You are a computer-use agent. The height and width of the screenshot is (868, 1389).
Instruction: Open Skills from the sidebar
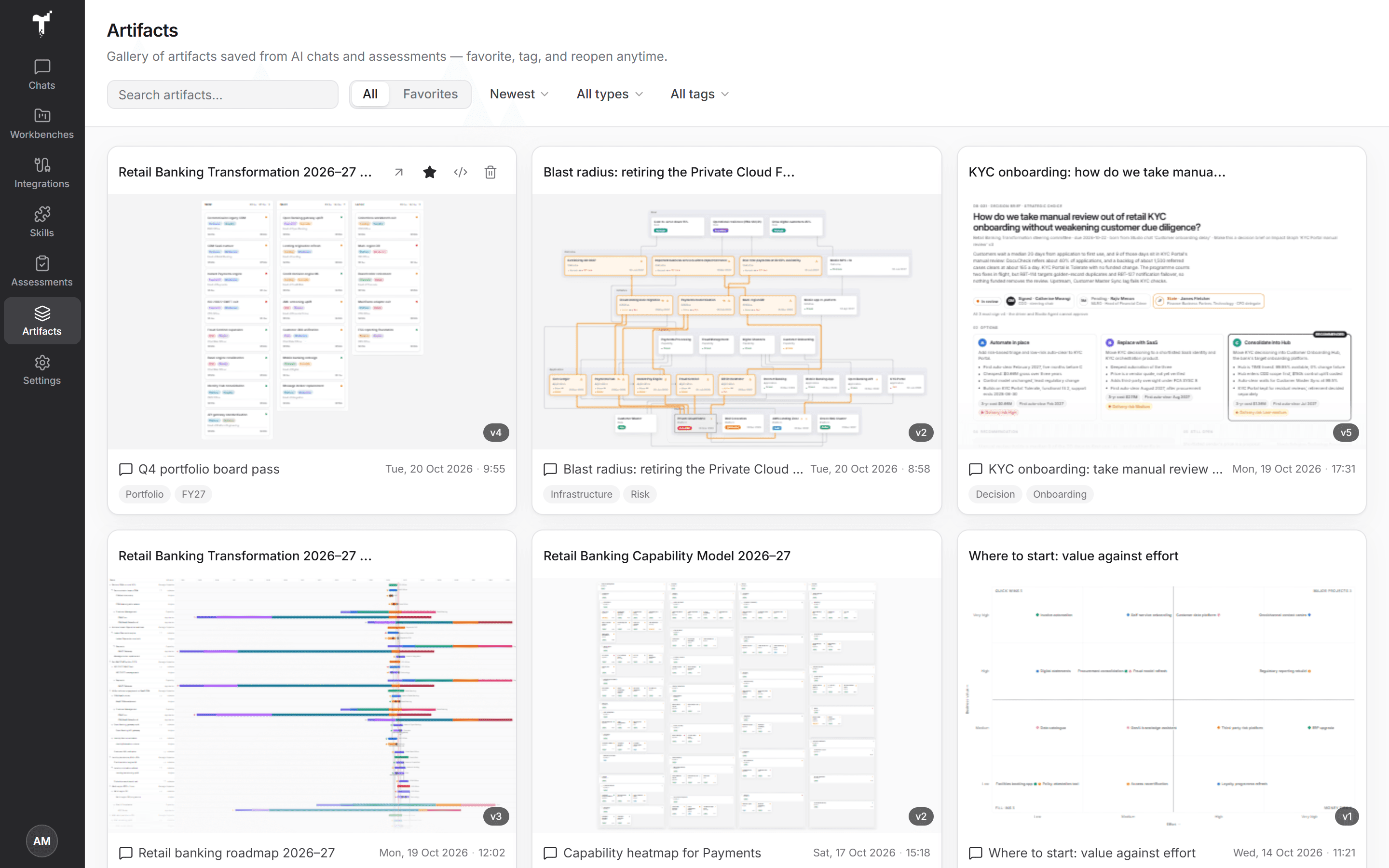click(42, 222)
